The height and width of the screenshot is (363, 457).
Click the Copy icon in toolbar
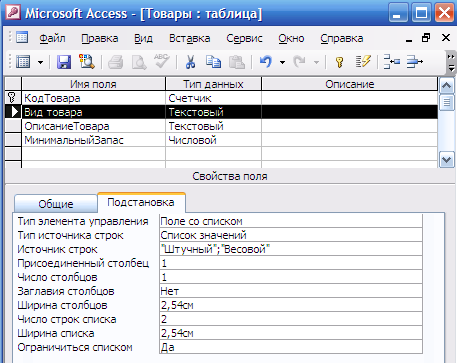[x=213, y=62]
